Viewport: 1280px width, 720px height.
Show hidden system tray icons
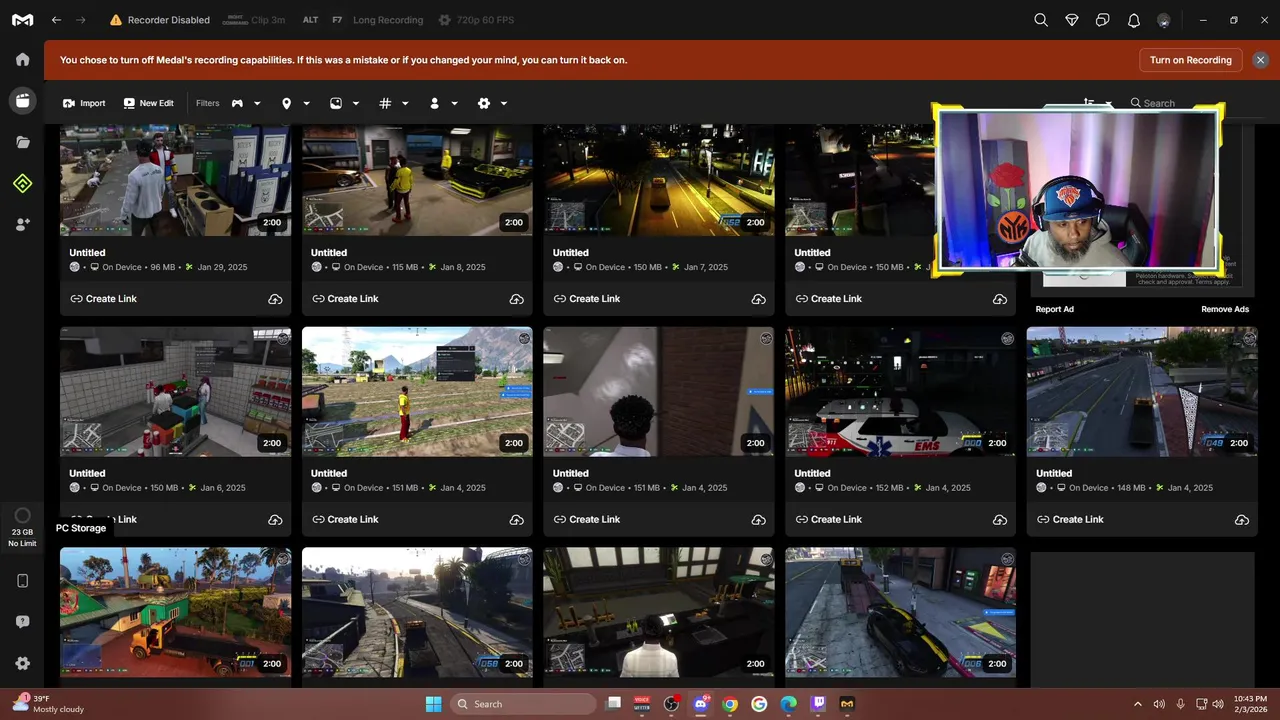tap(1137, 704)
